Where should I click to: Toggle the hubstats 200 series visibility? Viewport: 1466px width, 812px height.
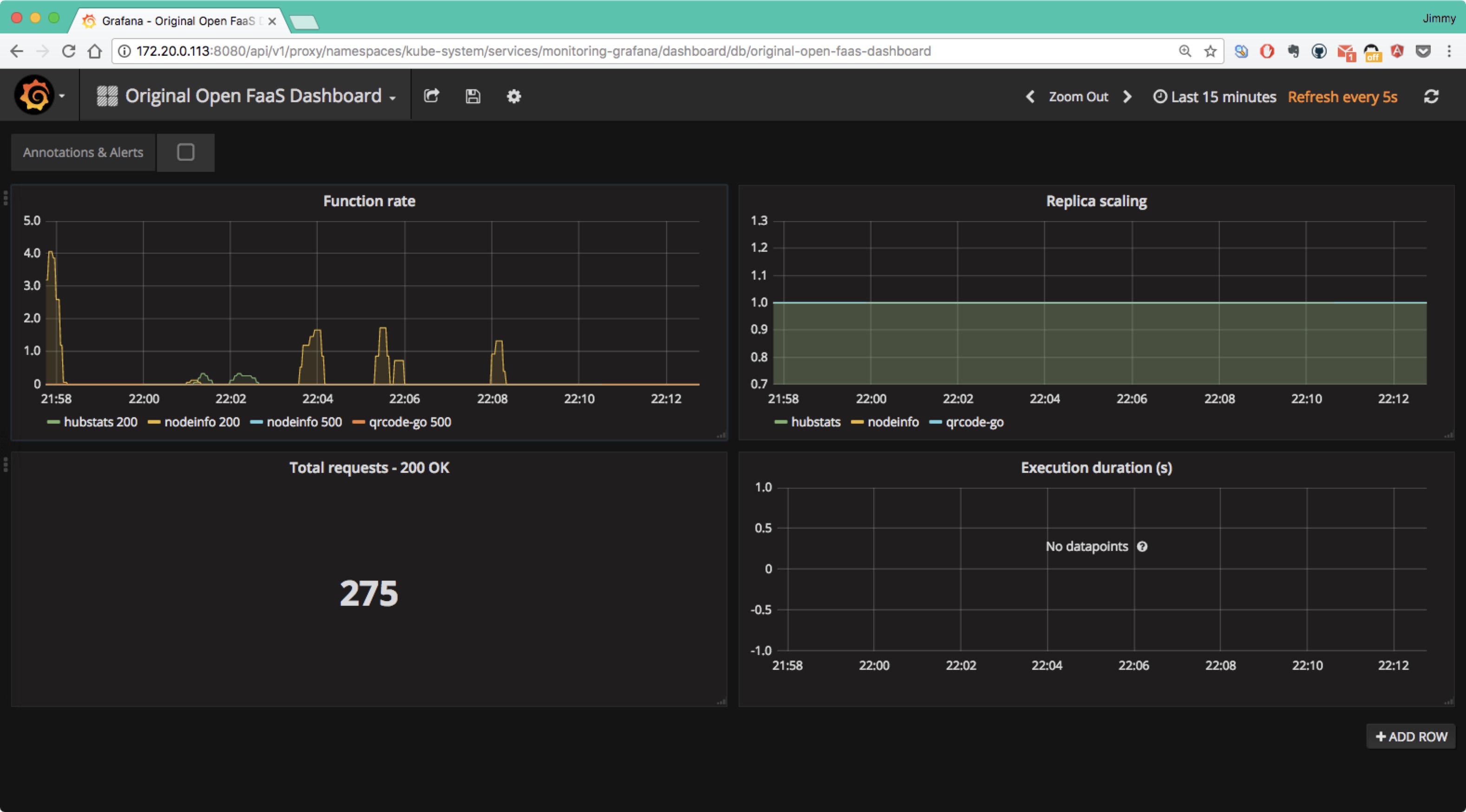(99, 422)
